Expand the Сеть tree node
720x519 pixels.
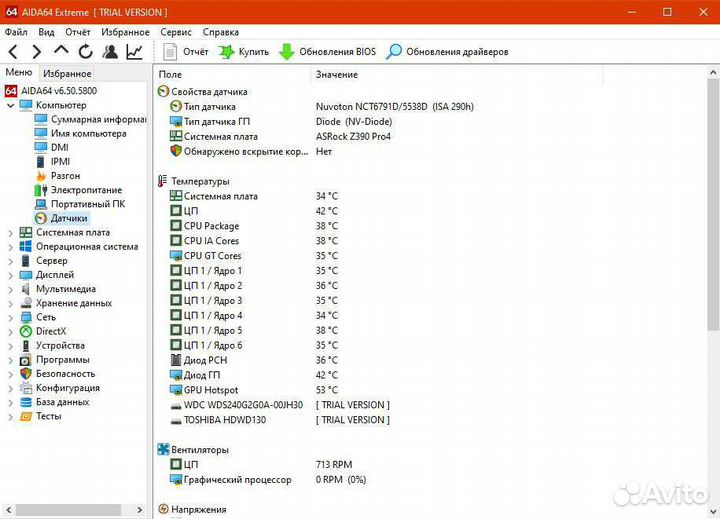(11, 318)
